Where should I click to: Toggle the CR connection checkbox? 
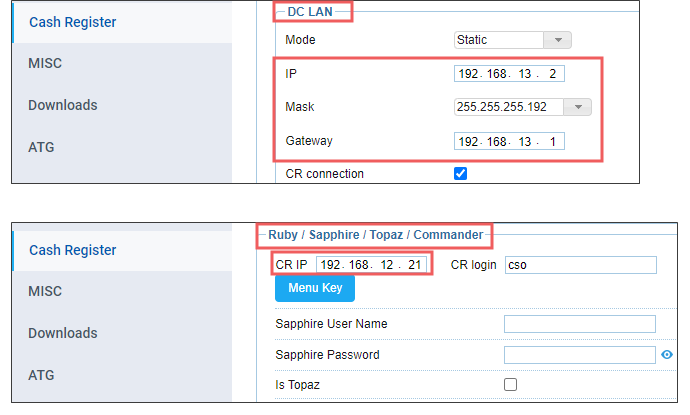click(460, 173)
